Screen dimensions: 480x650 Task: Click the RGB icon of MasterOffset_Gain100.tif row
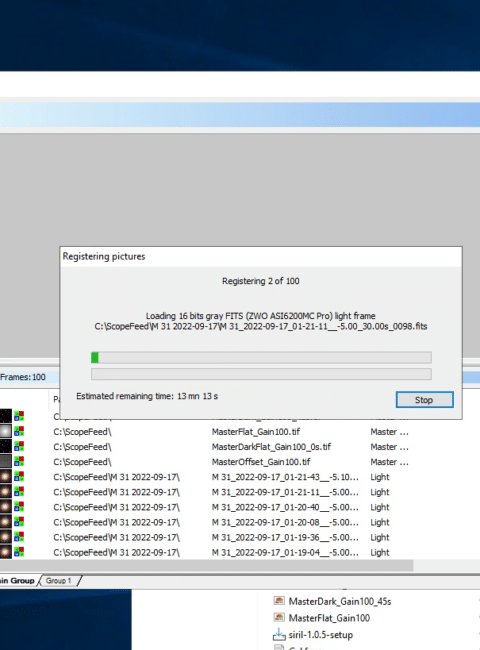click(19, 461)
